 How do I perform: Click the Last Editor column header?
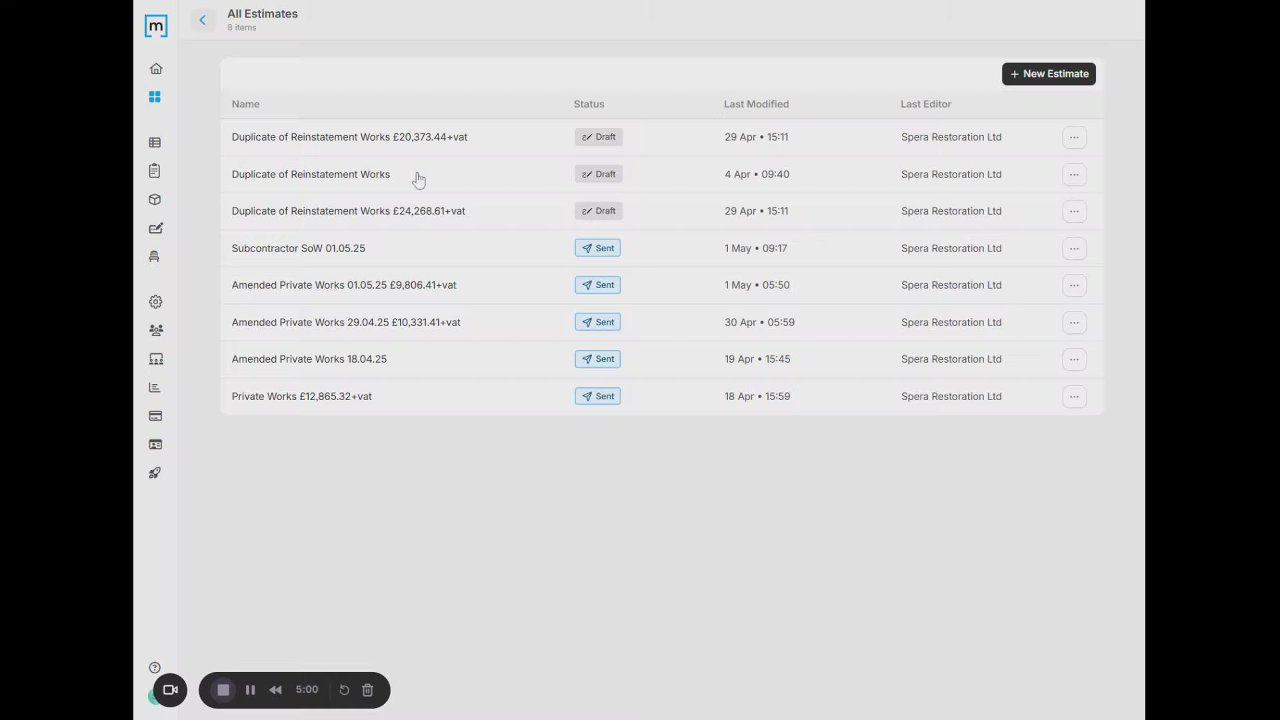pyautogui.click(x=926, y=104)
